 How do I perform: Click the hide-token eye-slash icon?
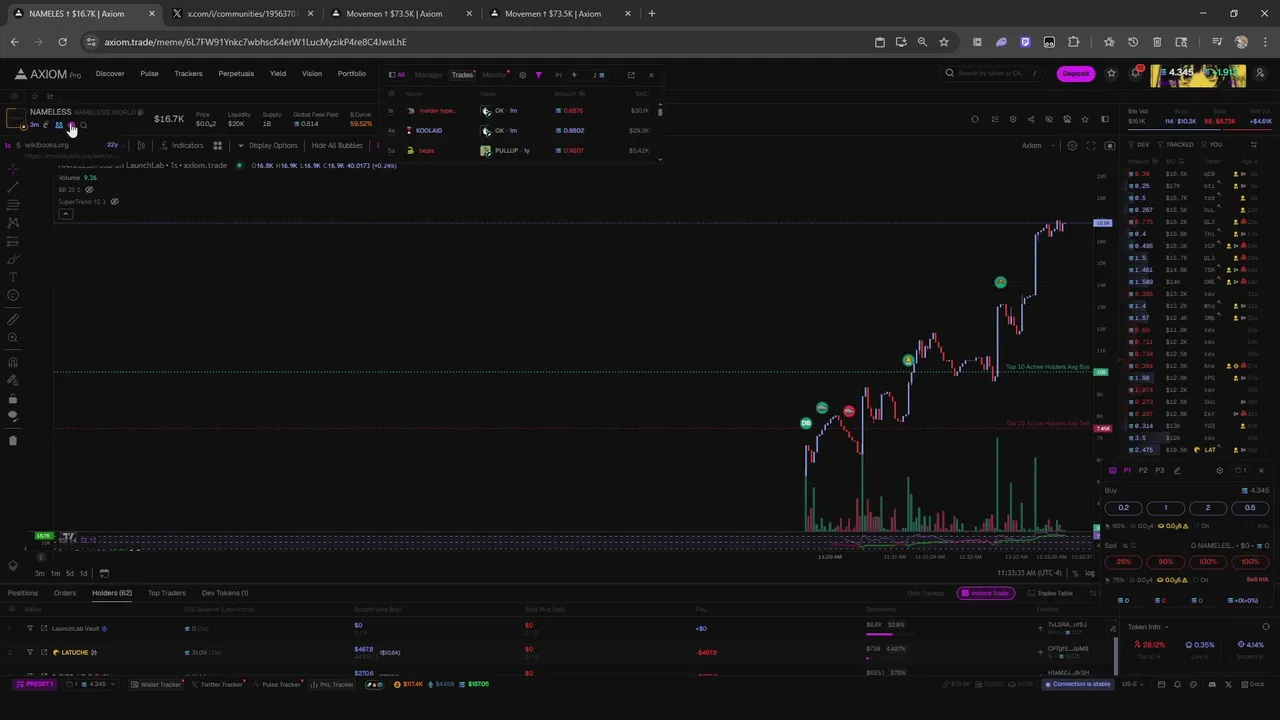pyautogui.click(x=1049, y=120)
